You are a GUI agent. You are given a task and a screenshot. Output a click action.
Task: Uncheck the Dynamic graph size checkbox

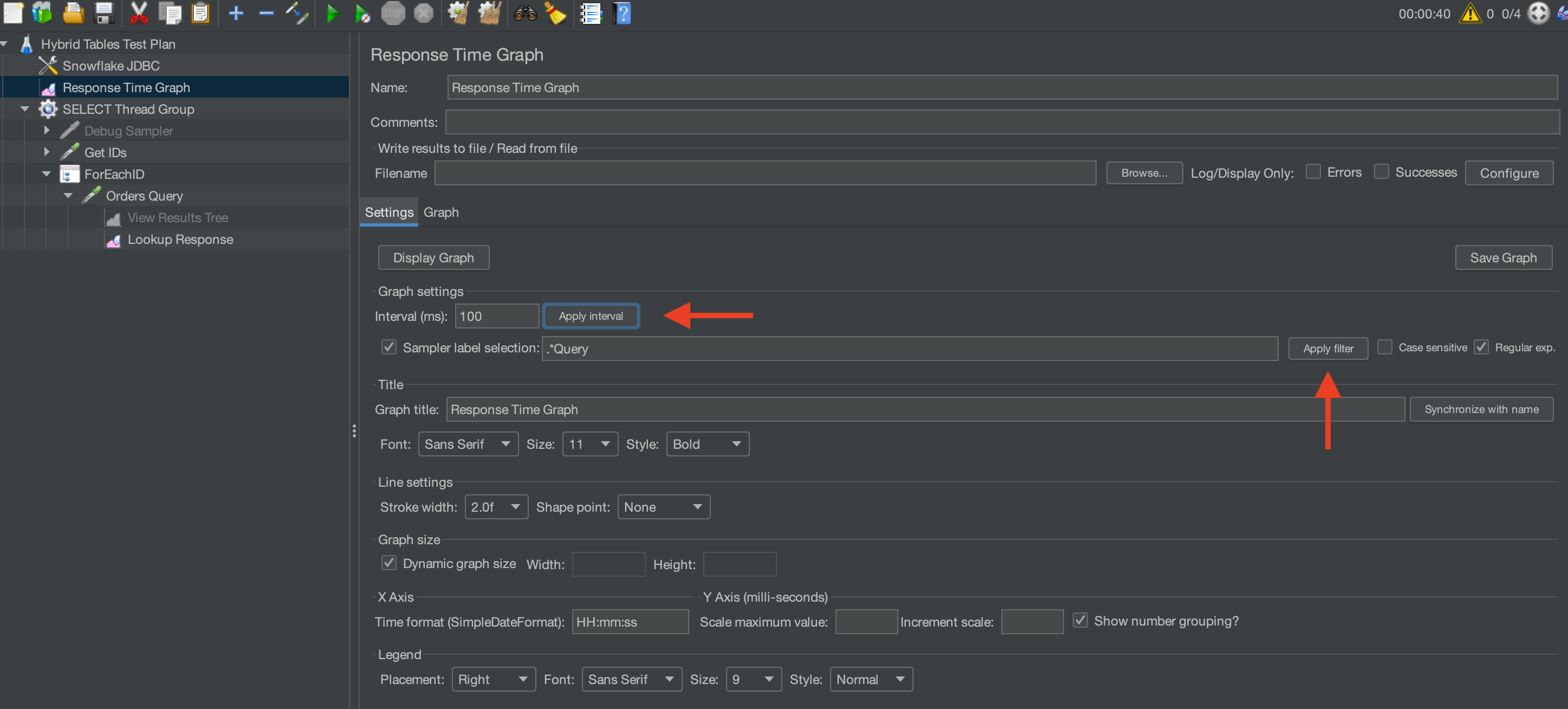click(x=388, y=563)
